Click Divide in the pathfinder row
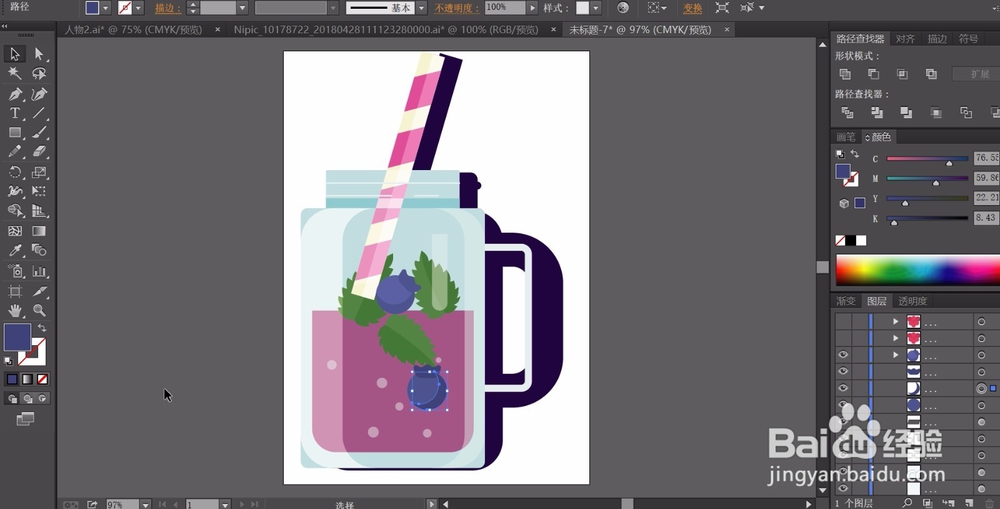This screenshot has width=1000, height=509. click(847, 113)
